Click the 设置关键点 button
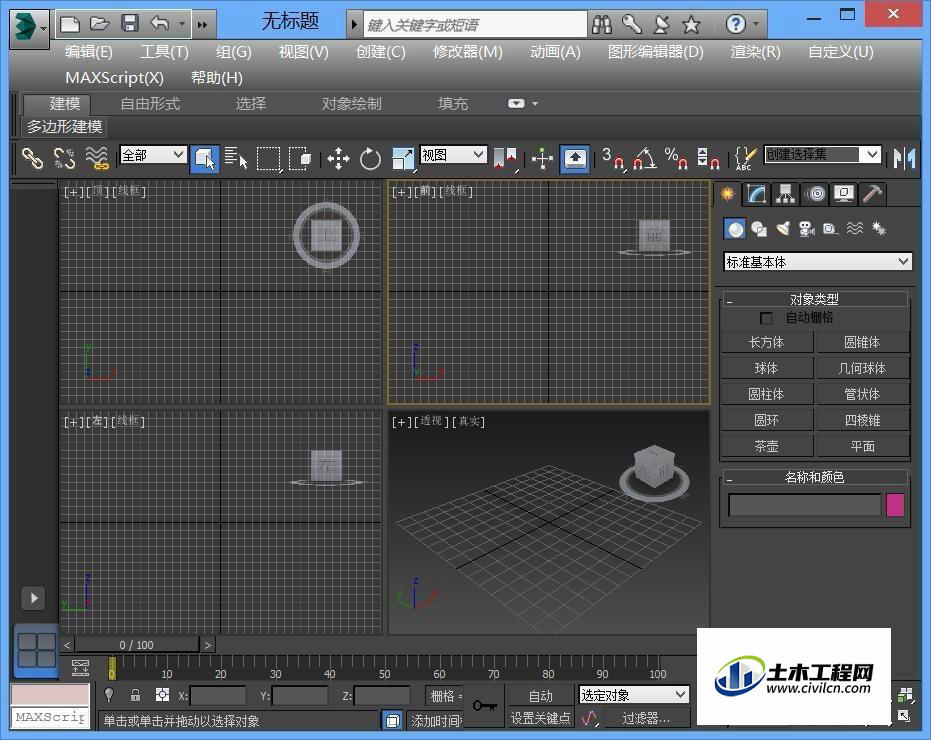931x740 pixels. [540, 718]
